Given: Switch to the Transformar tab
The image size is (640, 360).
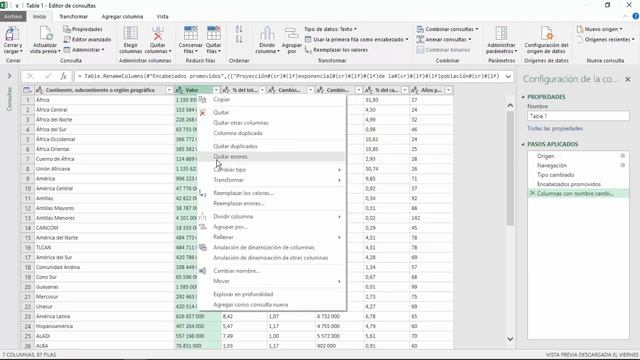Looking at the screenshot, I should coord(73,16).
